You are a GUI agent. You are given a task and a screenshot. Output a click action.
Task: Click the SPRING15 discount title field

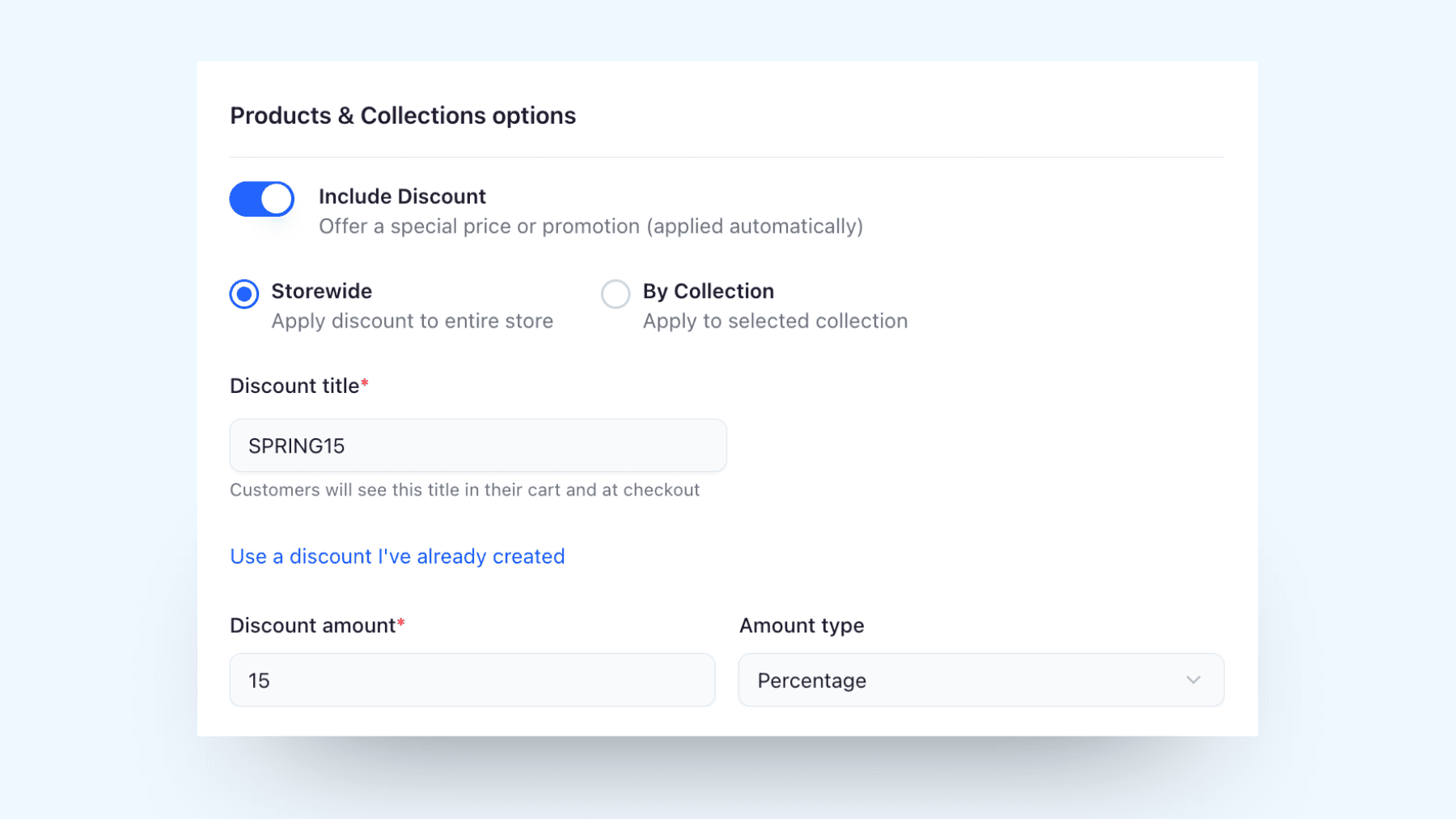point(477,445)
